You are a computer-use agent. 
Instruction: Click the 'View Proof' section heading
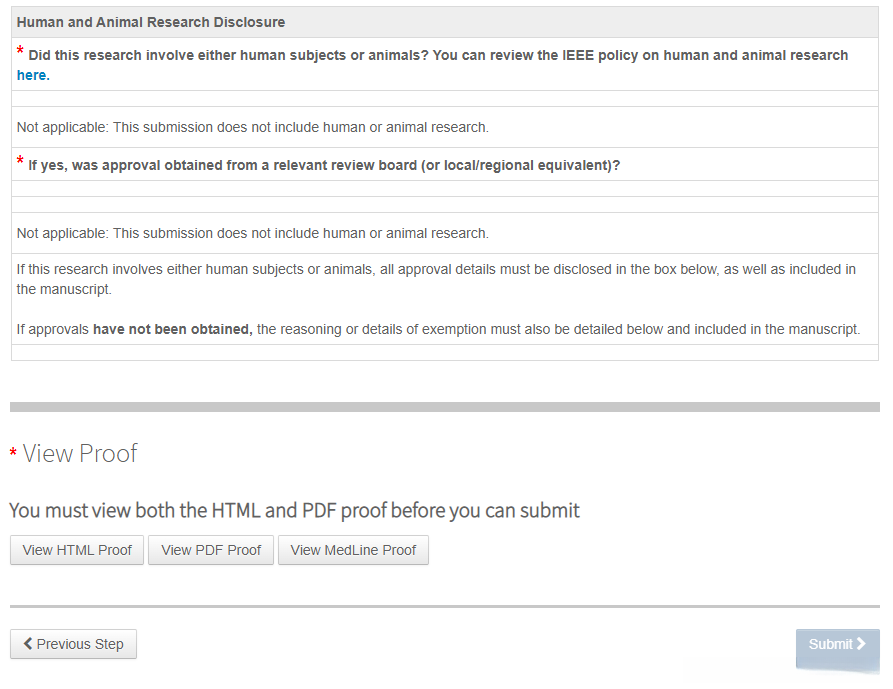[80, 453]
